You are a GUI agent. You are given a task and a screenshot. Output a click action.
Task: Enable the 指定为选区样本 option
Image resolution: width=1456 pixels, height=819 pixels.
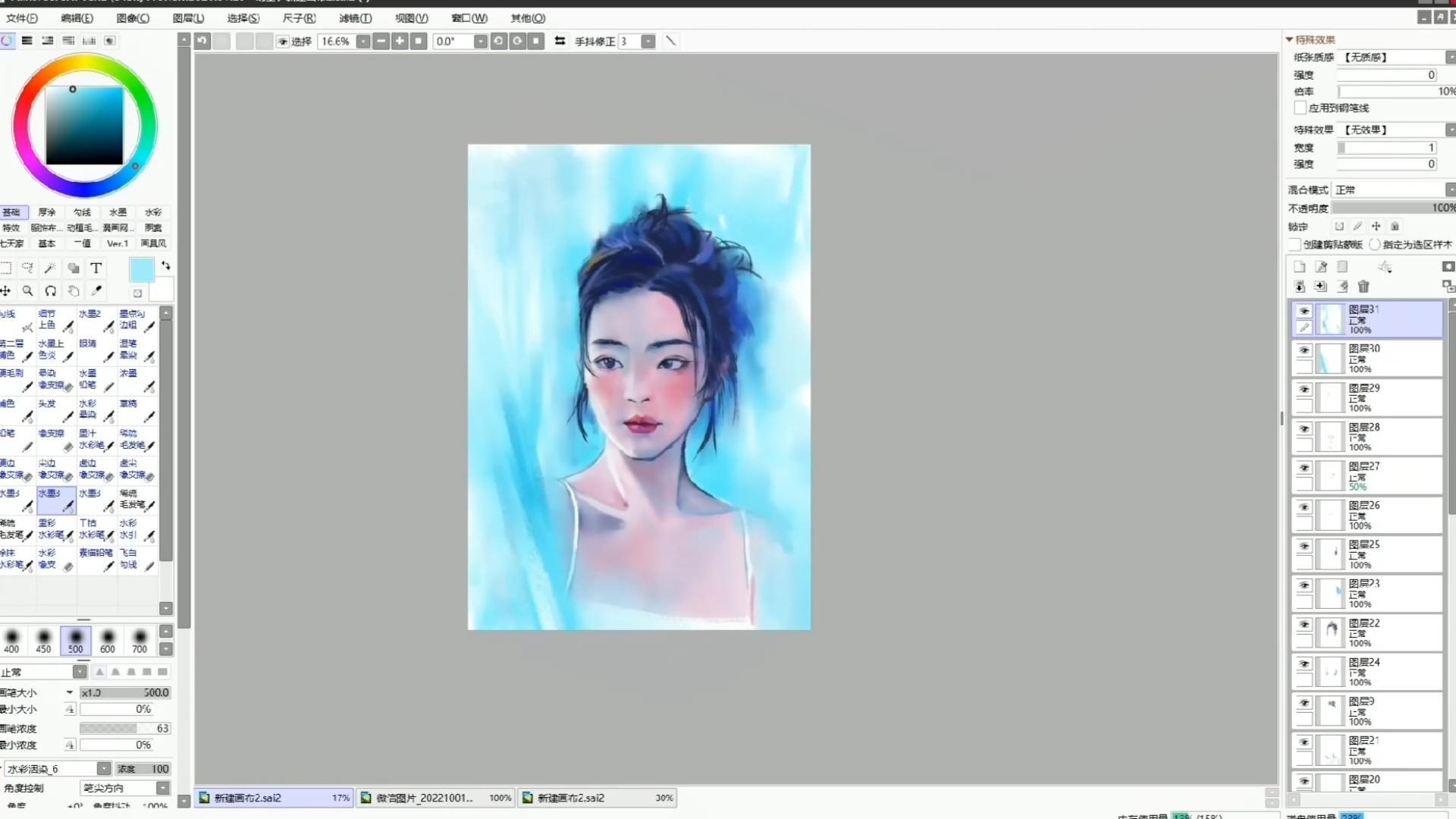(1375, 244)
